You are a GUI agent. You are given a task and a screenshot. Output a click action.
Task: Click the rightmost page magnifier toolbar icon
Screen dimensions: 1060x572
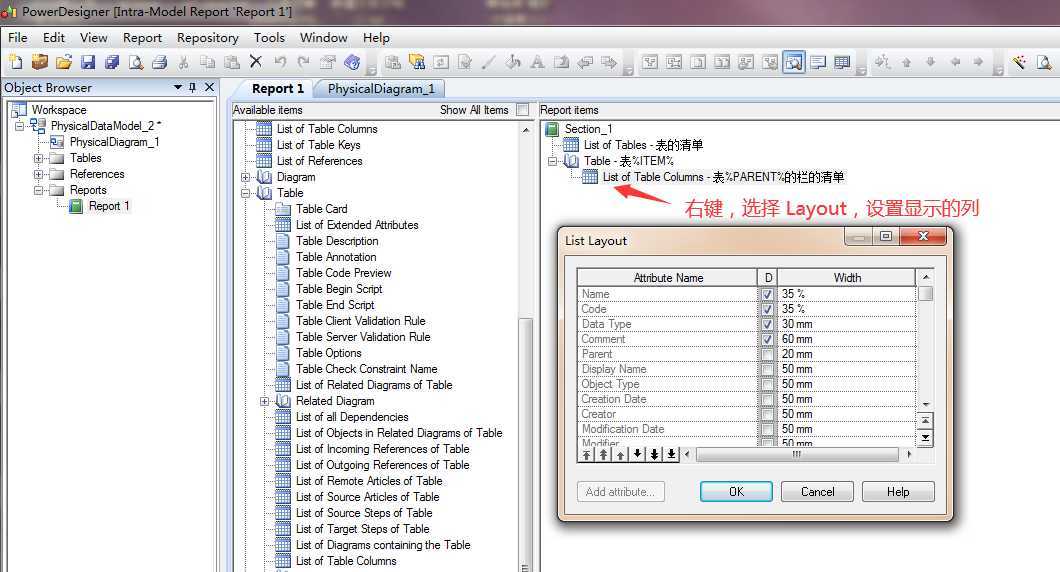pyautogui.click(x=1044, y=62)
